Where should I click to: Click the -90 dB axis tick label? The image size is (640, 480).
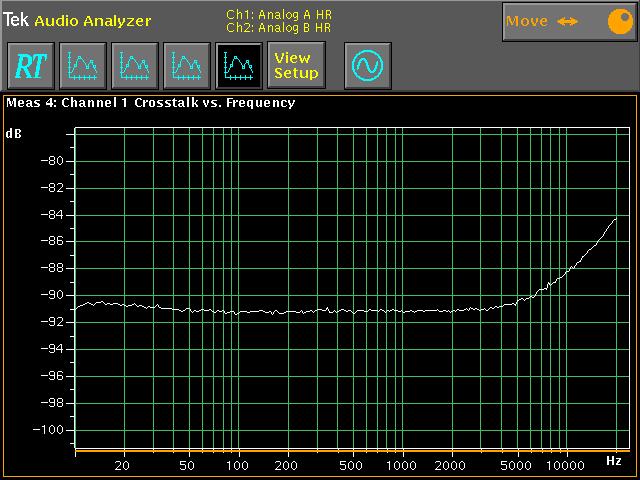click(50, 295)
